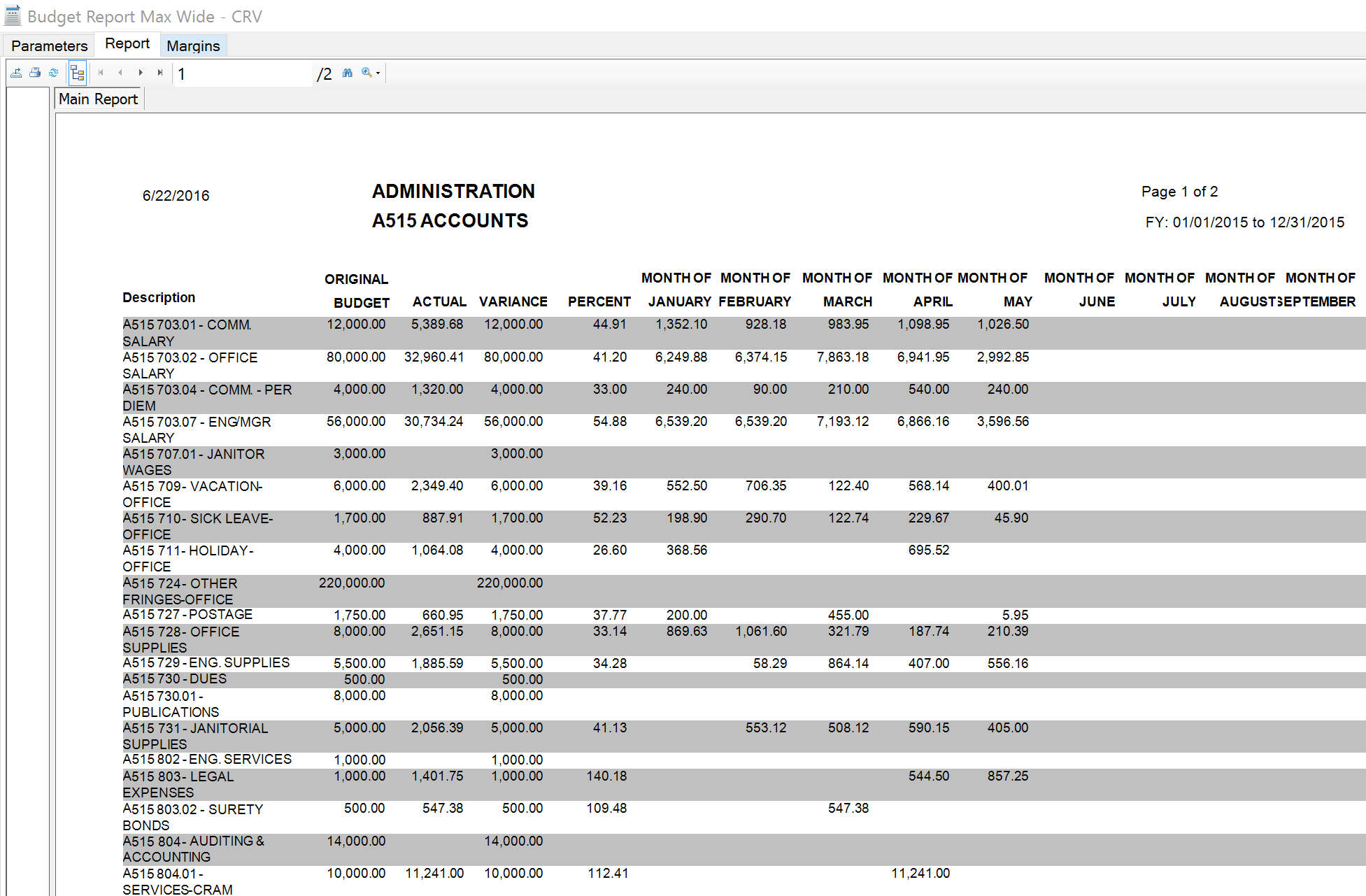
Task: Click A515 804 AUDITING & ACCOUNTING description
Action: pyautogui.click(x=194, y=848)
